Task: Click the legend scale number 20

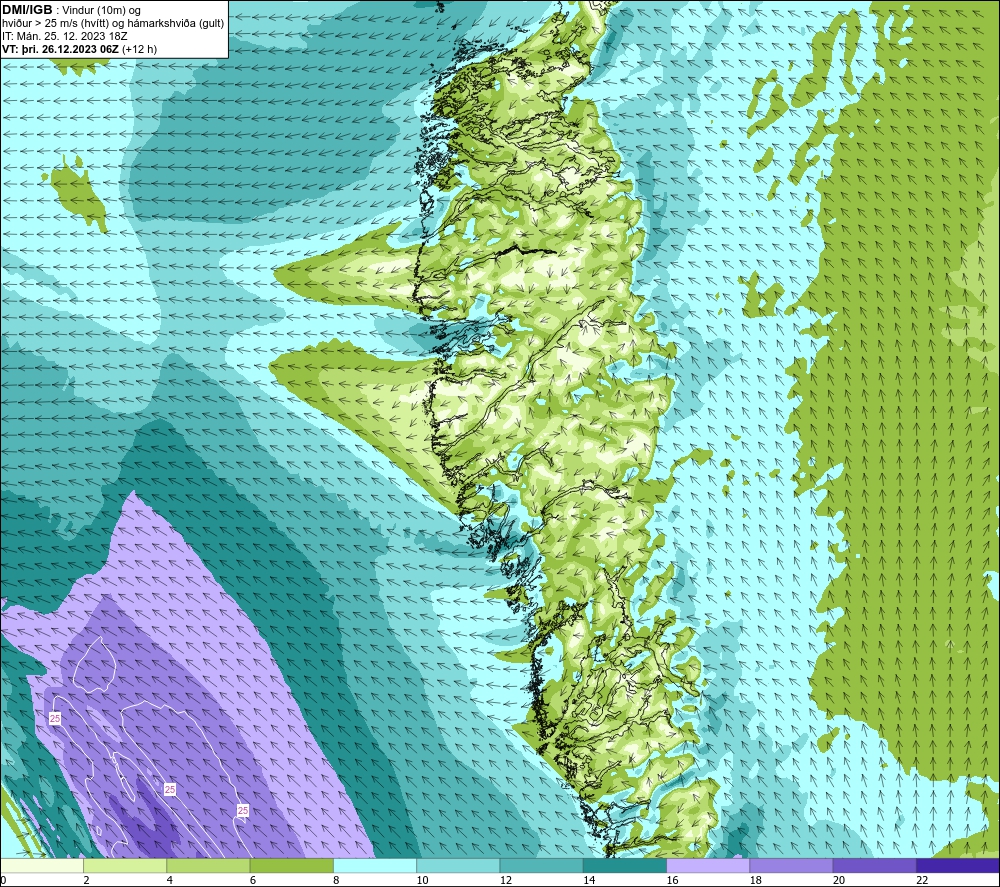Action: (839, 880)
